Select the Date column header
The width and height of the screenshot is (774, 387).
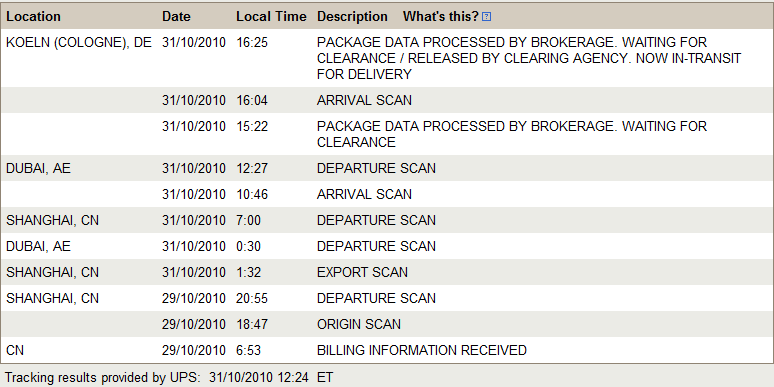pos(176,17)
